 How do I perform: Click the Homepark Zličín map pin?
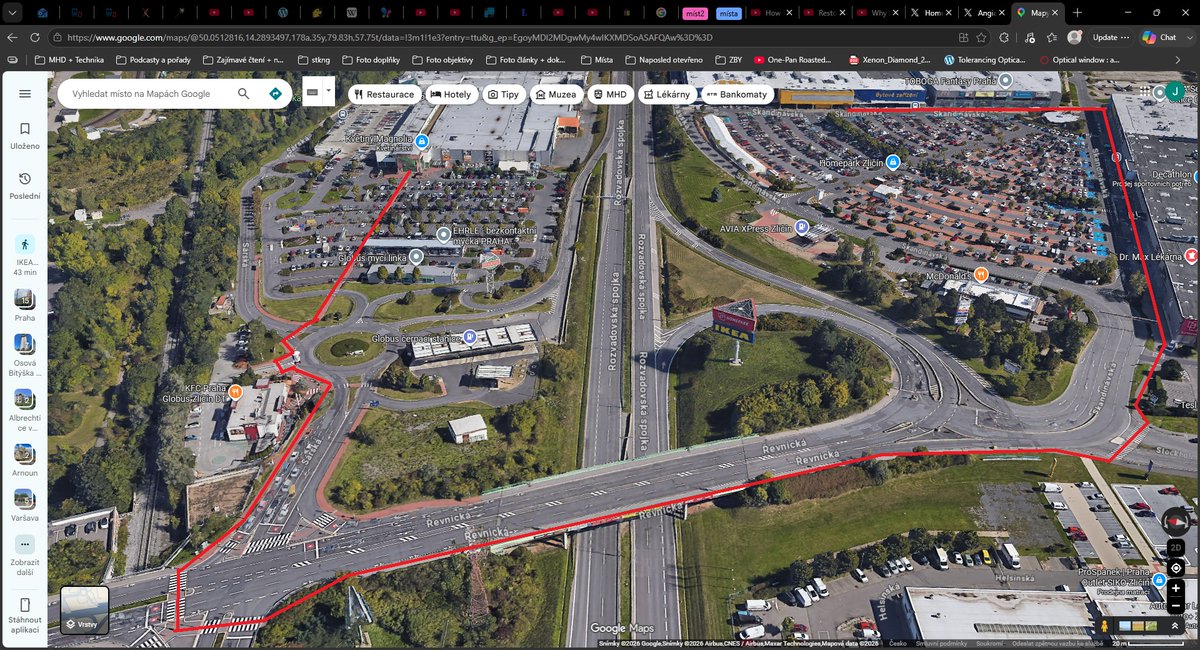click(x=893, y=162)
